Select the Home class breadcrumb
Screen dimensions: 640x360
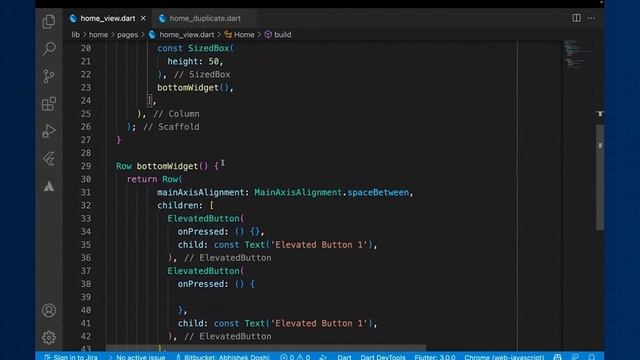coord(240,35)
